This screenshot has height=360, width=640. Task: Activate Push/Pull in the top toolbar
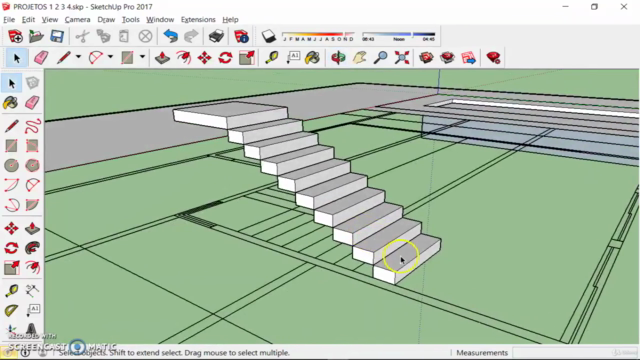(162, 58)
